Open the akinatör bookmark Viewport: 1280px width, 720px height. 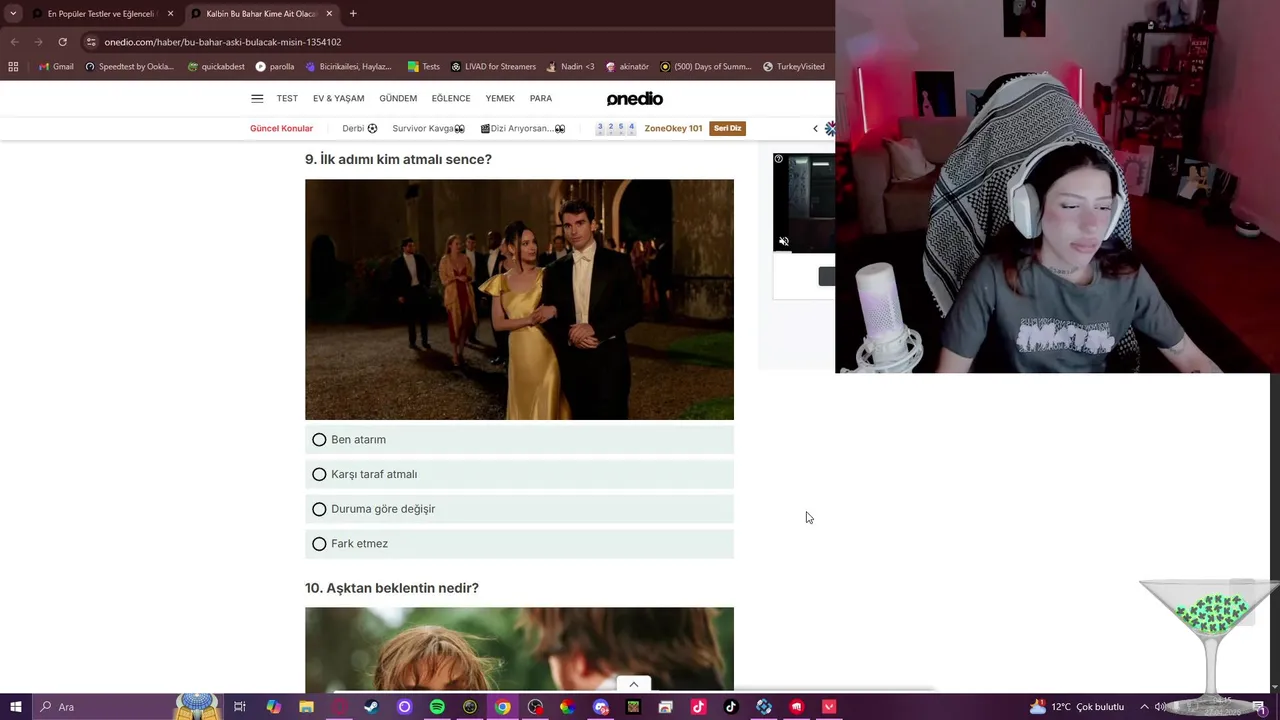pos(627,67)
